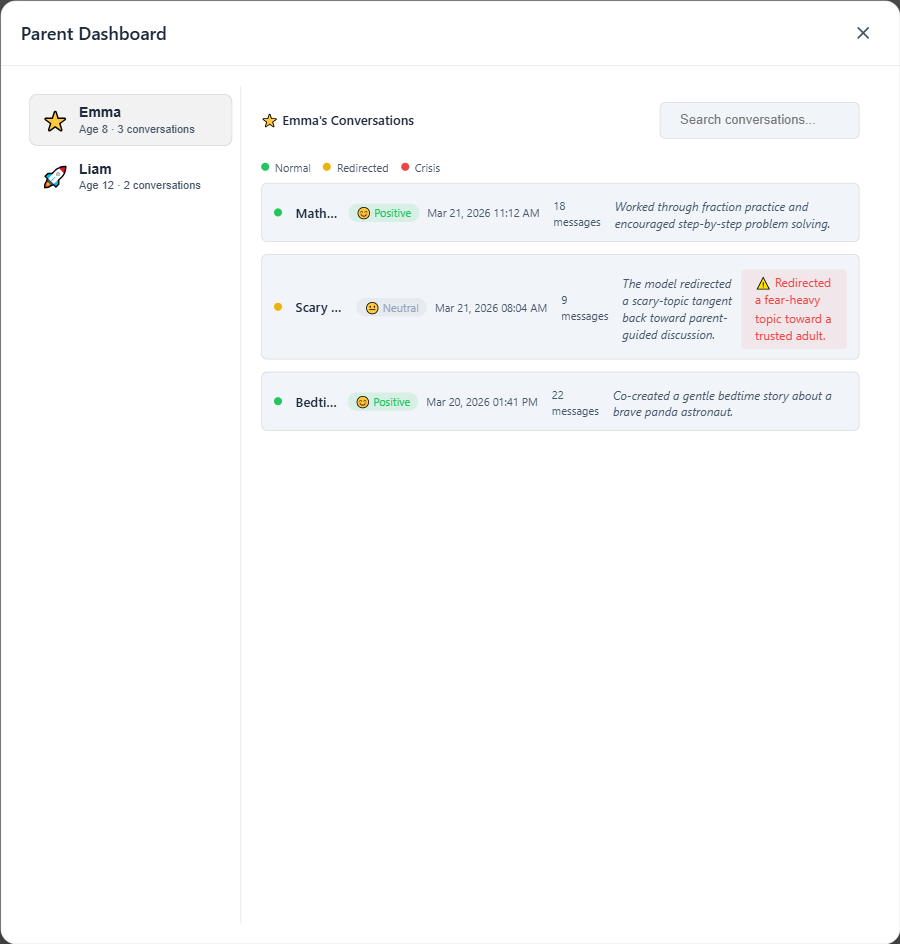Switch to Liam's profile

(130, 177)
